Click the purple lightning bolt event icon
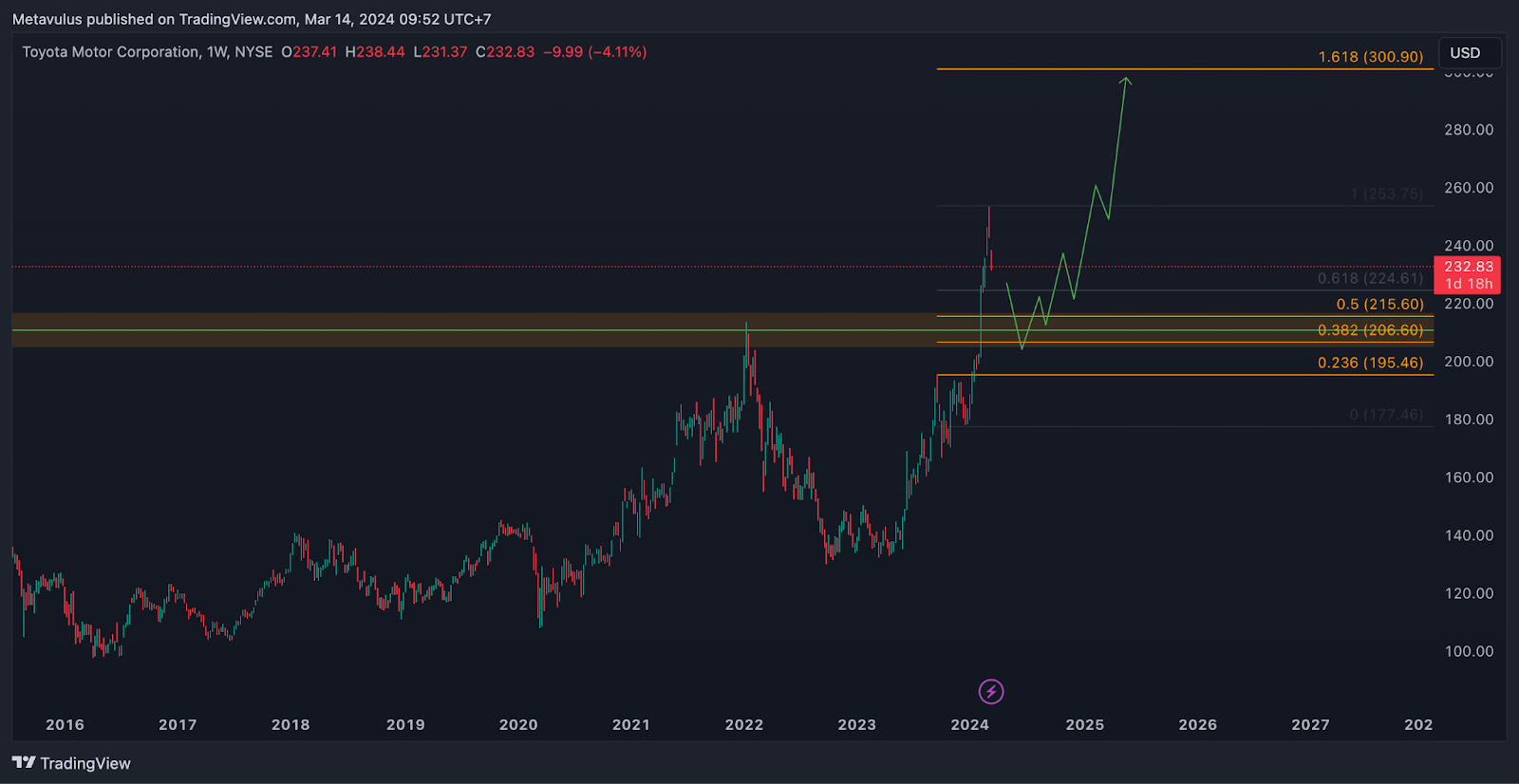The height and width of the screenshot is (784, 1519). [991, 692]
